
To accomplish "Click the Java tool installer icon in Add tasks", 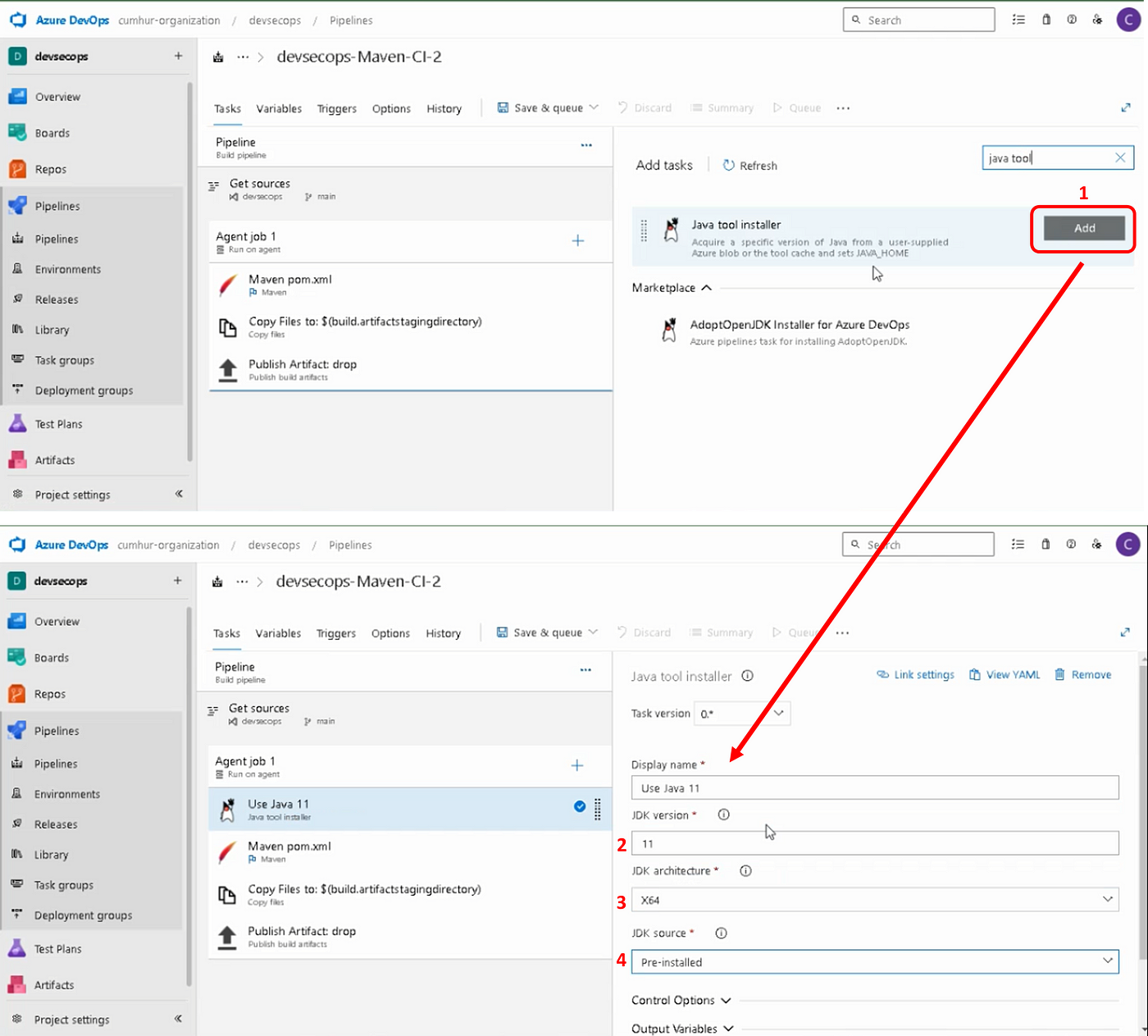I will (672, 230).
